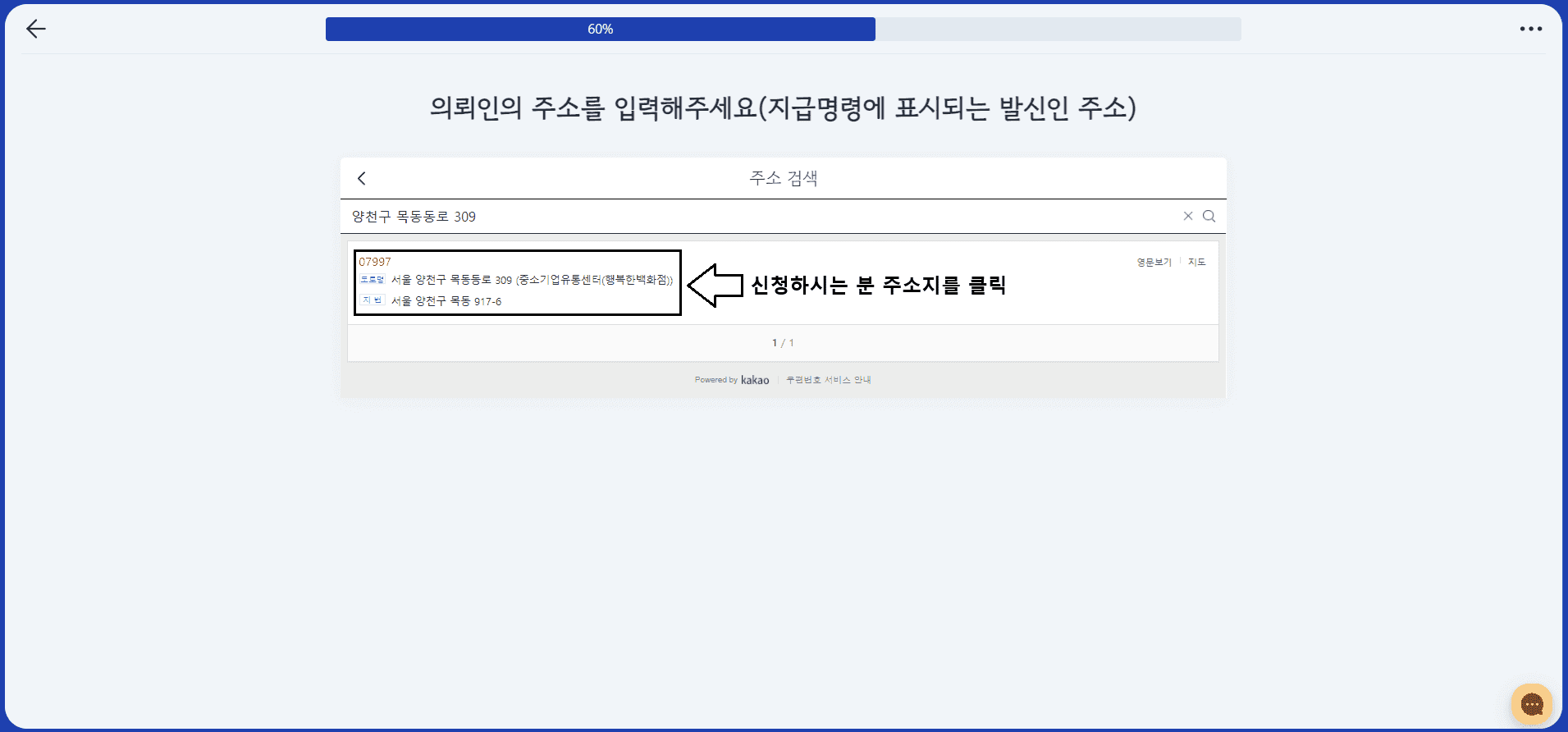Go back using the top-left arrow
Image resolution: width=1568 pixels, height=732 pixels.
click(x=35, y=30)
